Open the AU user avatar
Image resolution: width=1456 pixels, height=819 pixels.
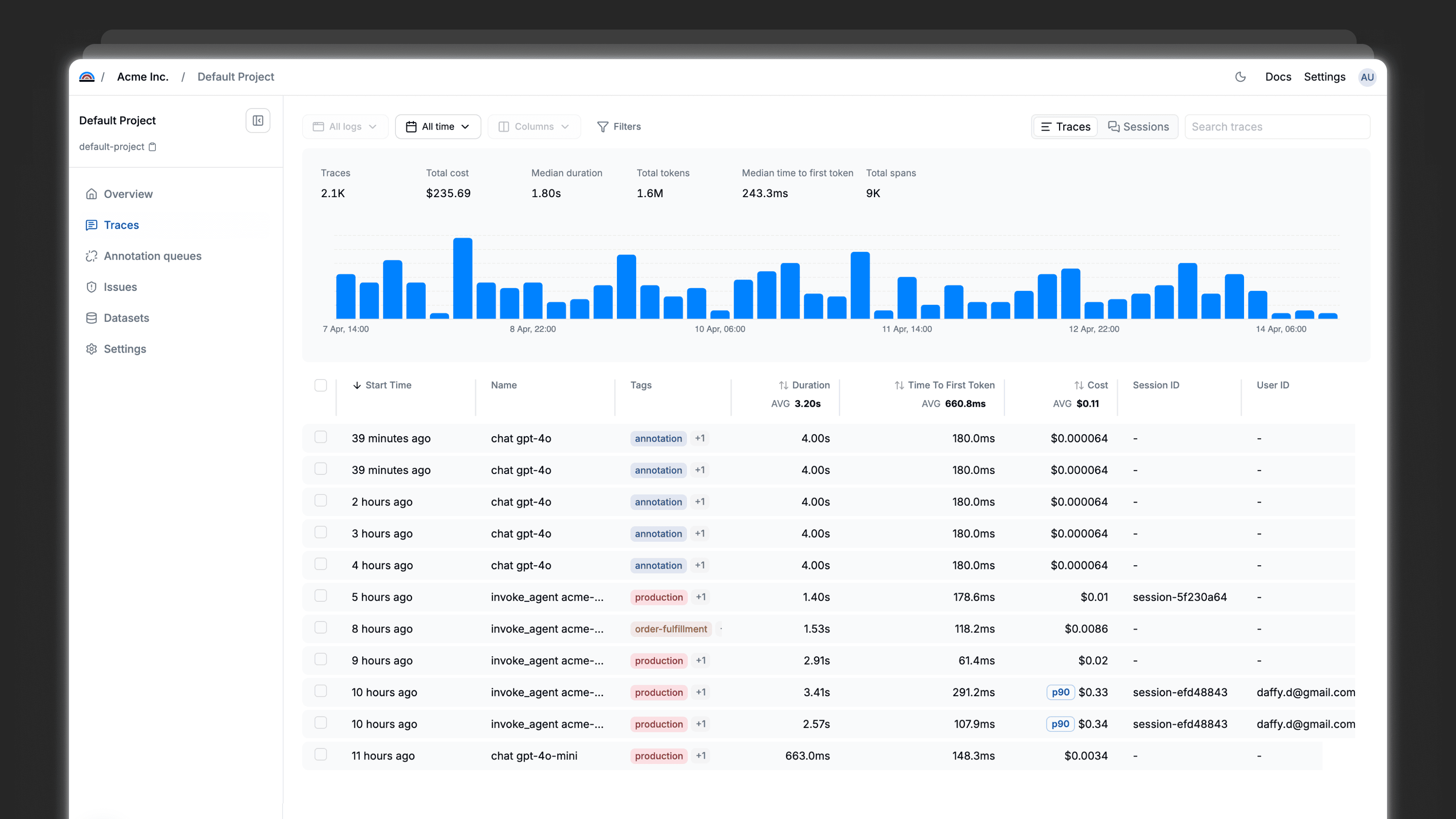point(1367,77)
